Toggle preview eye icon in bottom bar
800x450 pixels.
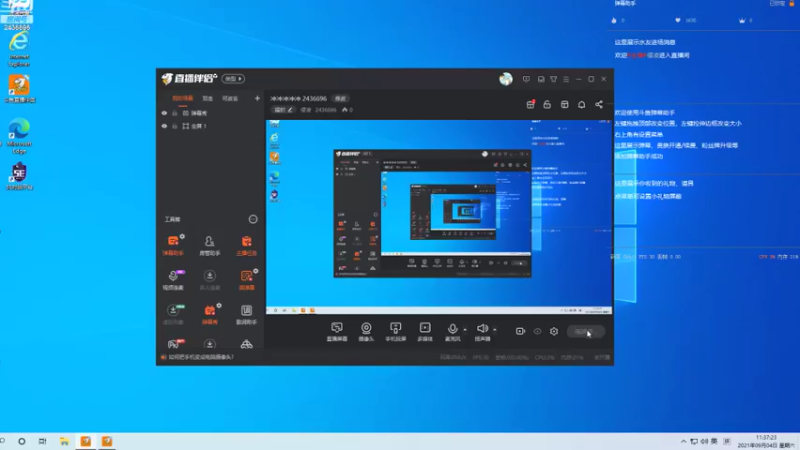[x=537, y=331]
